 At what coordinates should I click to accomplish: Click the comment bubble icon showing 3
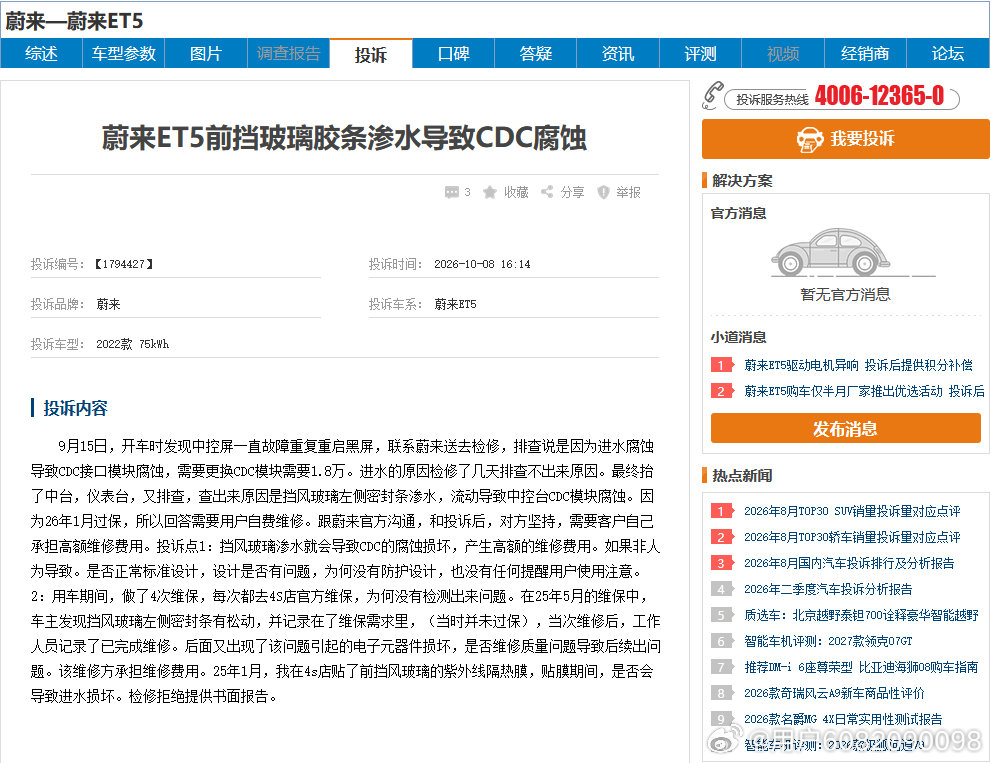click(451, 192)
